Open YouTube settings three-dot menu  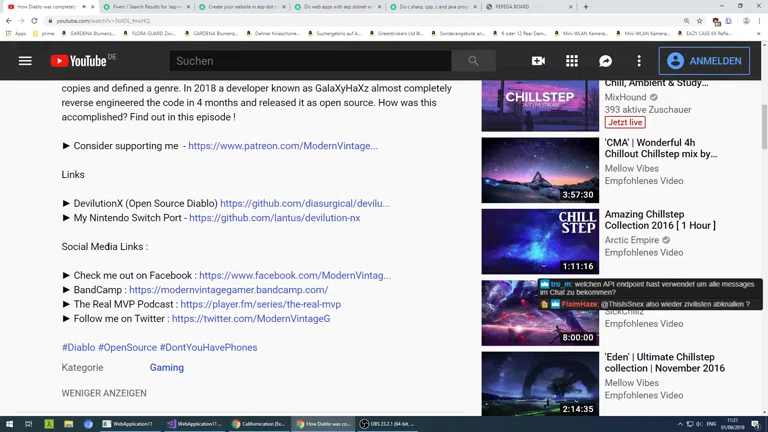tap(639, 61)
